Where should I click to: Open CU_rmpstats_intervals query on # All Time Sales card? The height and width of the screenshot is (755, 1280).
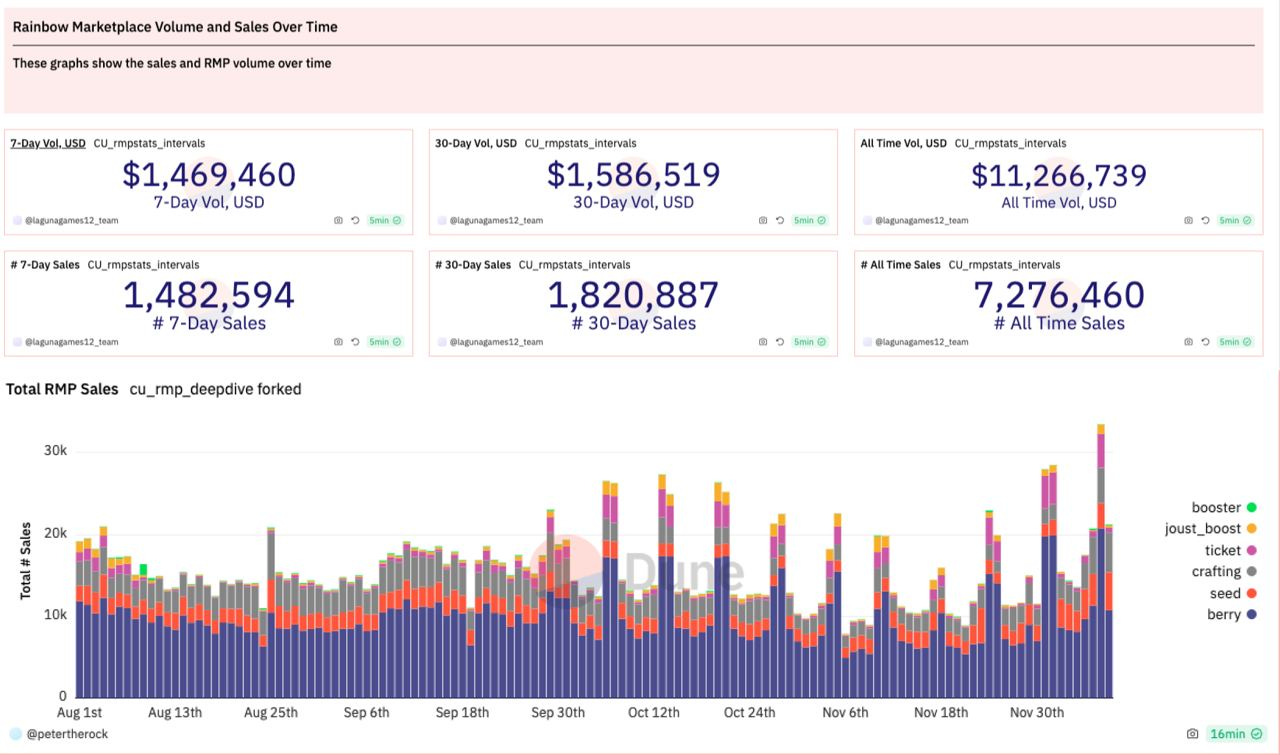click(1005, 265)
